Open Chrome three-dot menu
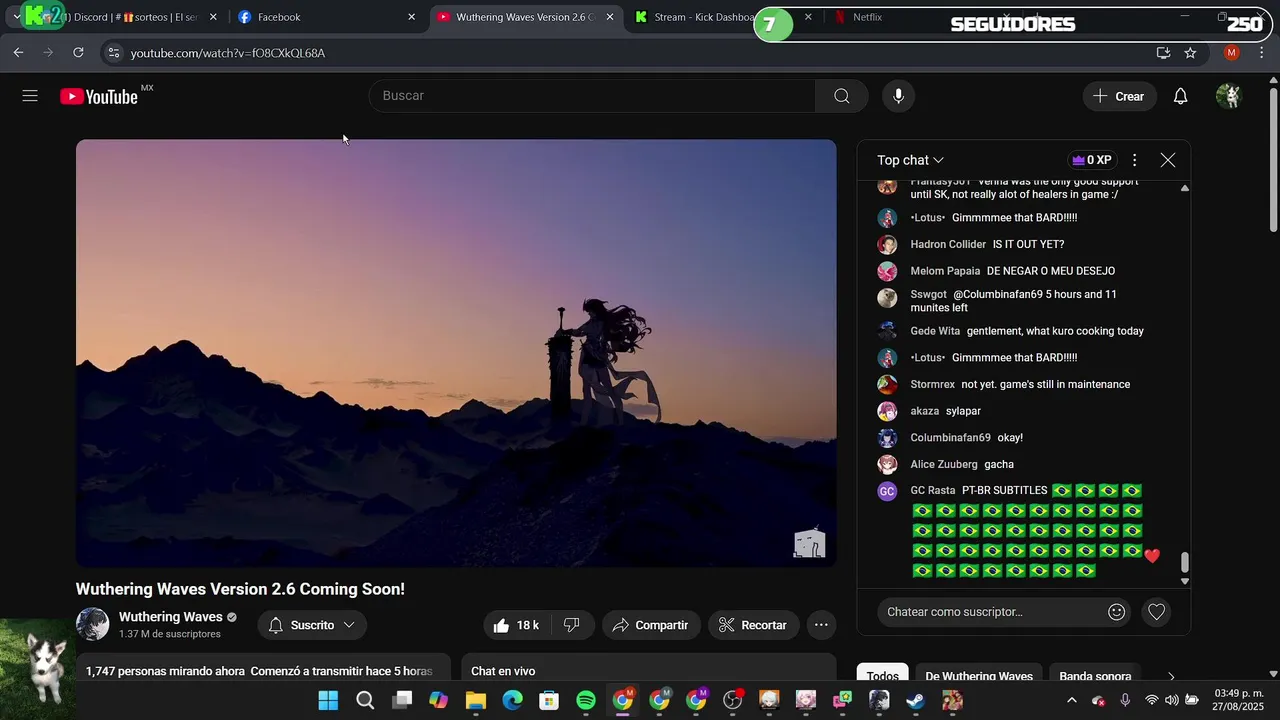The width and height of the screenshot is (1280, 720). [1262, 53]
